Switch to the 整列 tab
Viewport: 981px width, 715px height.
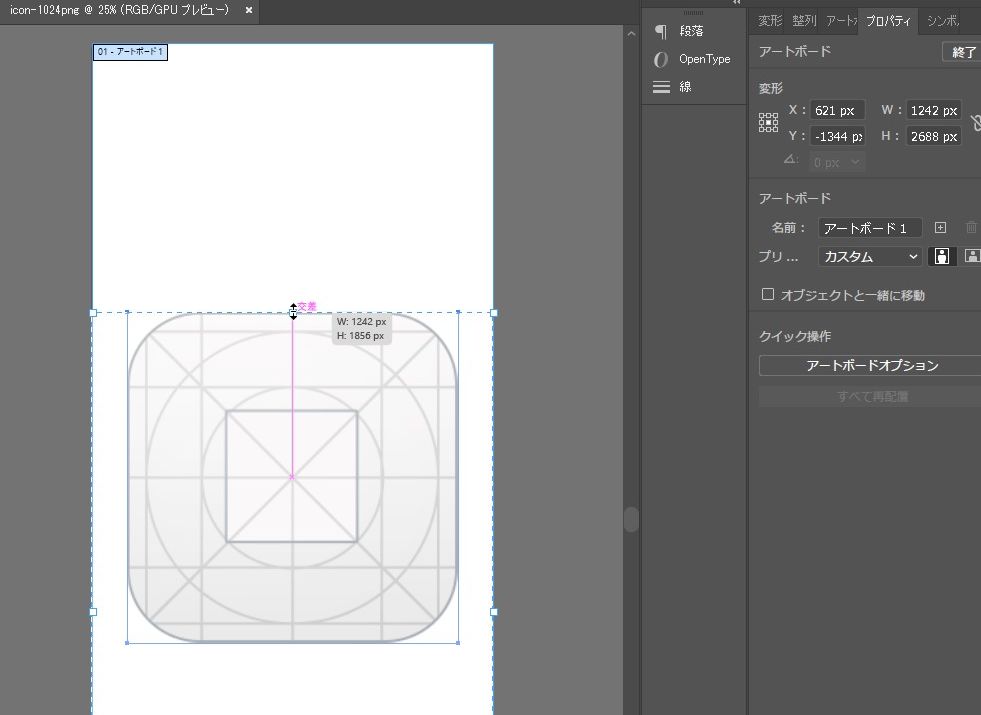click(x=803, y=21)
